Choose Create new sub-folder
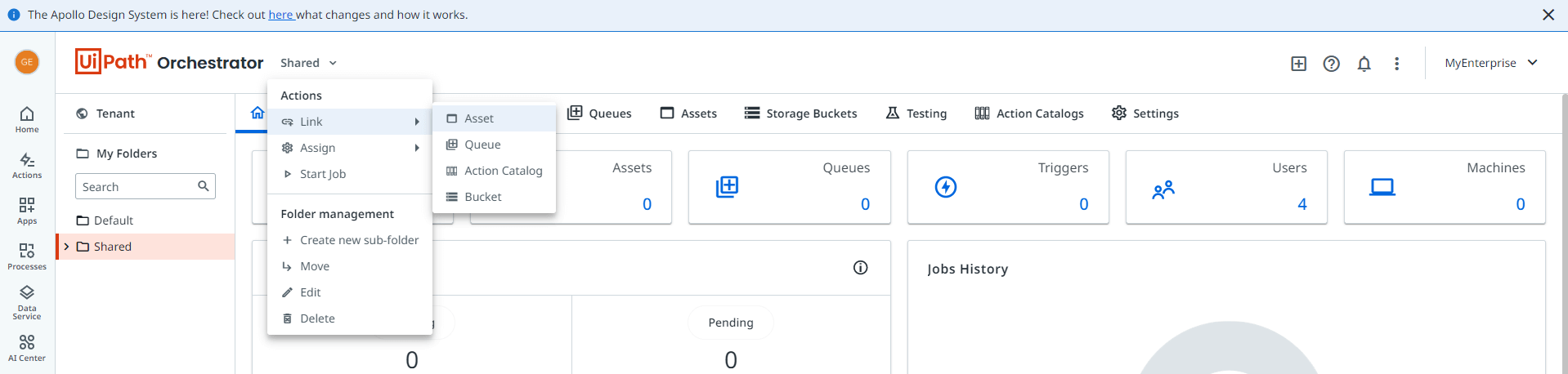The height and width of the screenshot is (374, 1568). pyautogui.click(x=350, y=240)
